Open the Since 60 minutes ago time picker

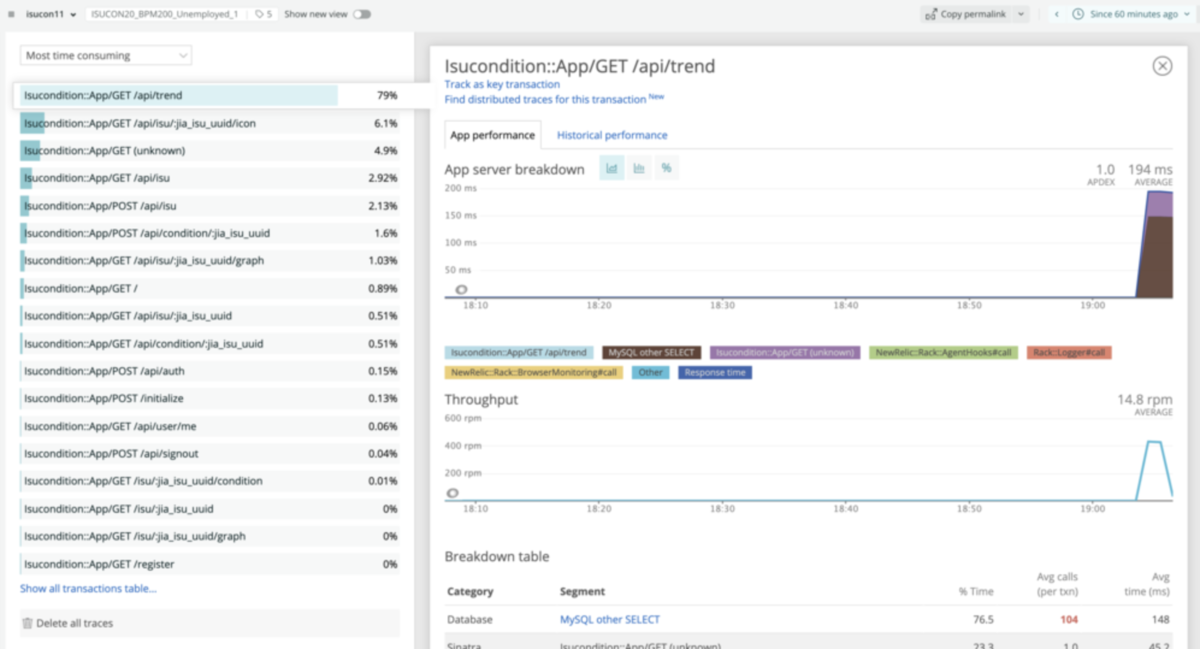click(x=1131, y=15)
